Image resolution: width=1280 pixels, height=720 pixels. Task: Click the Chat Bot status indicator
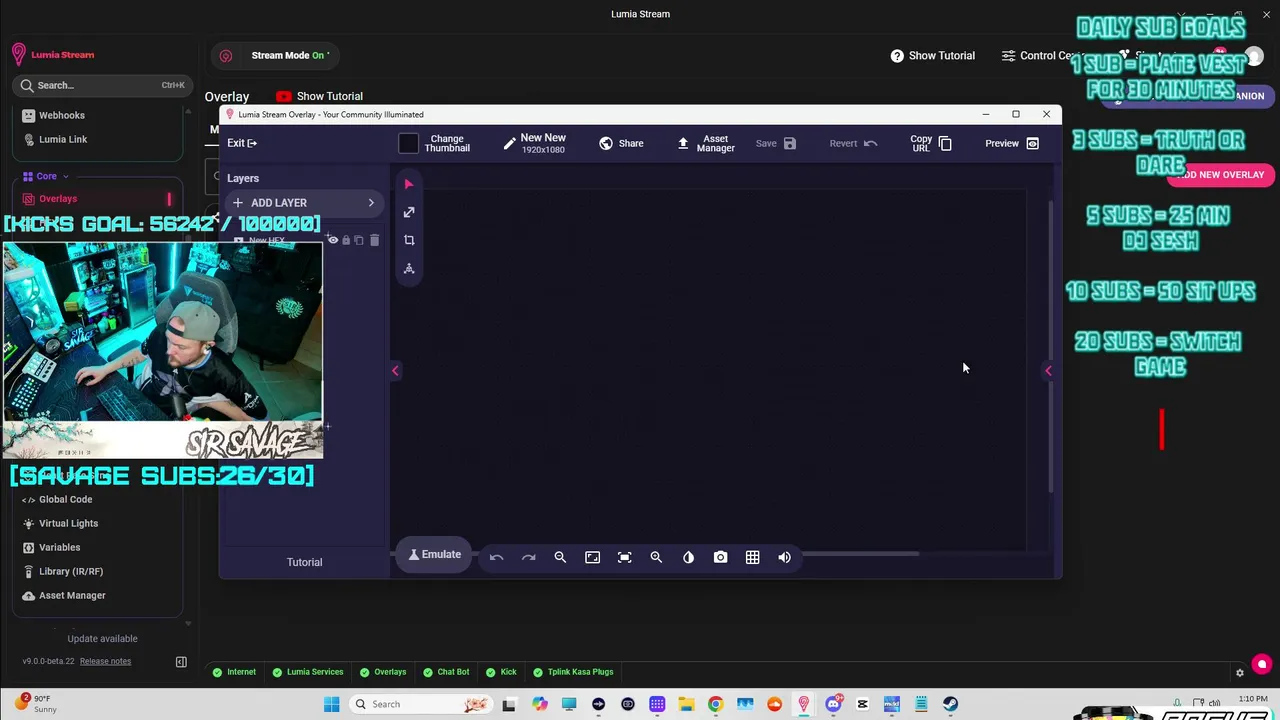tap(445, 672)
